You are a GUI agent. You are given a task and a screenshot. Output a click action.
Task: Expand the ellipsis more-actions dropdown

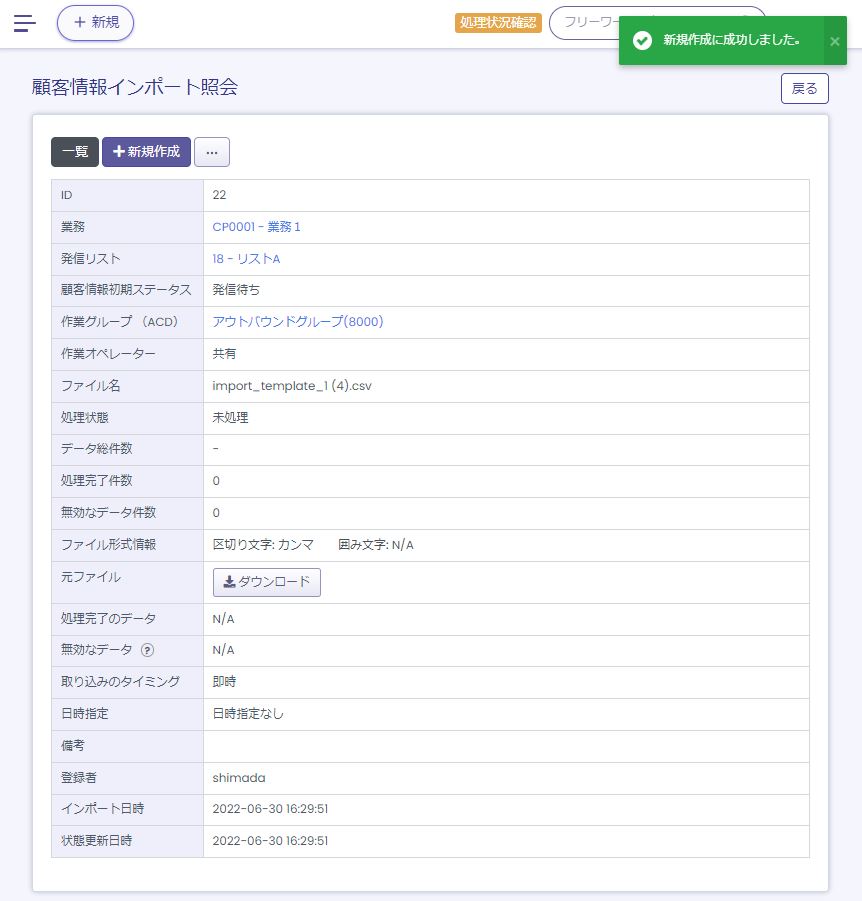(212, 152)
